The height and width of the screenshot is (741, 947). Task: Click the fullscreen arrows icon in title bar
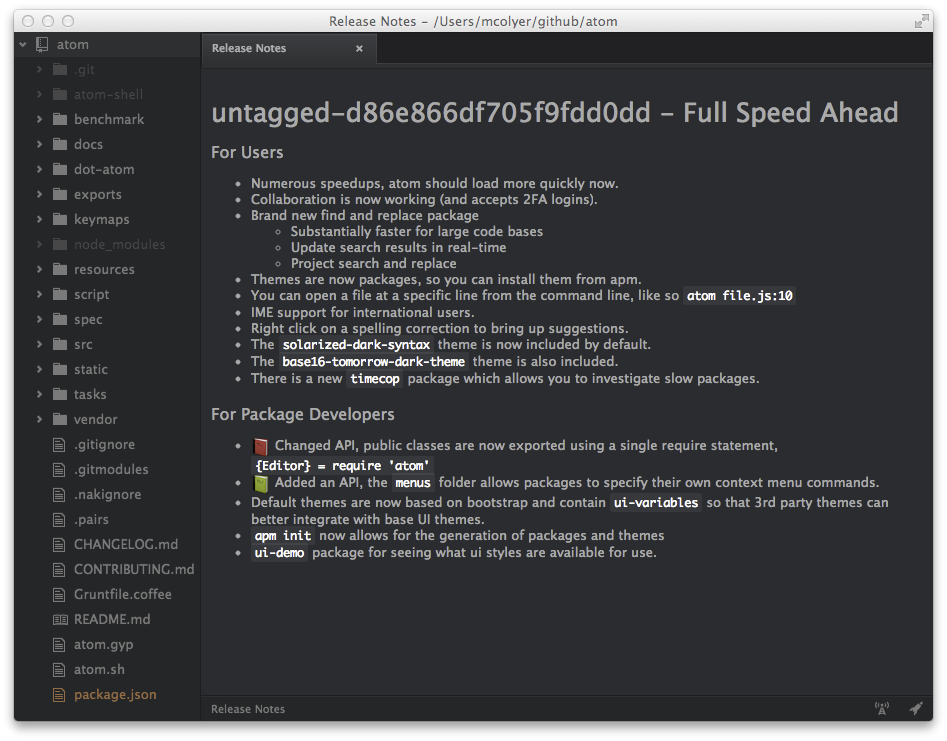click(x=921, y=22)
